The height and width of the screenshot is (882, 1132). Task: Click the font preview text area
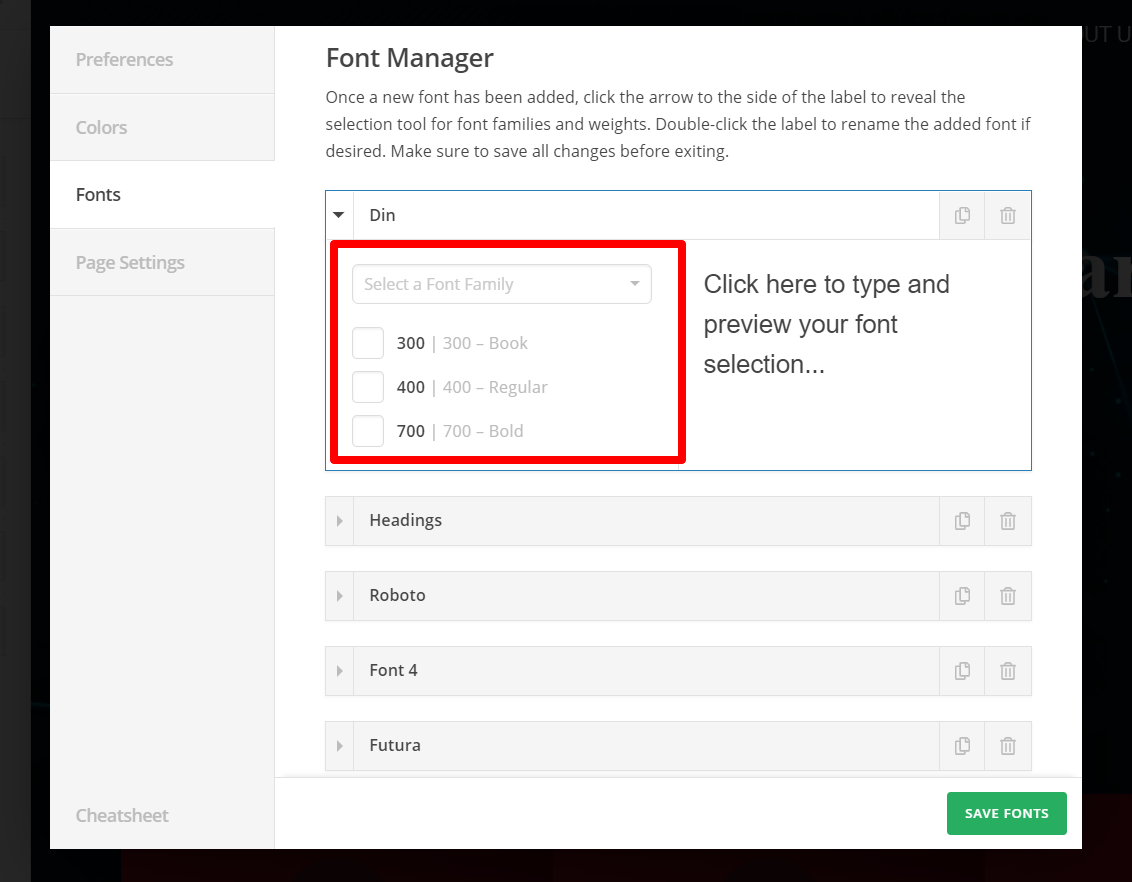[826, 324]
